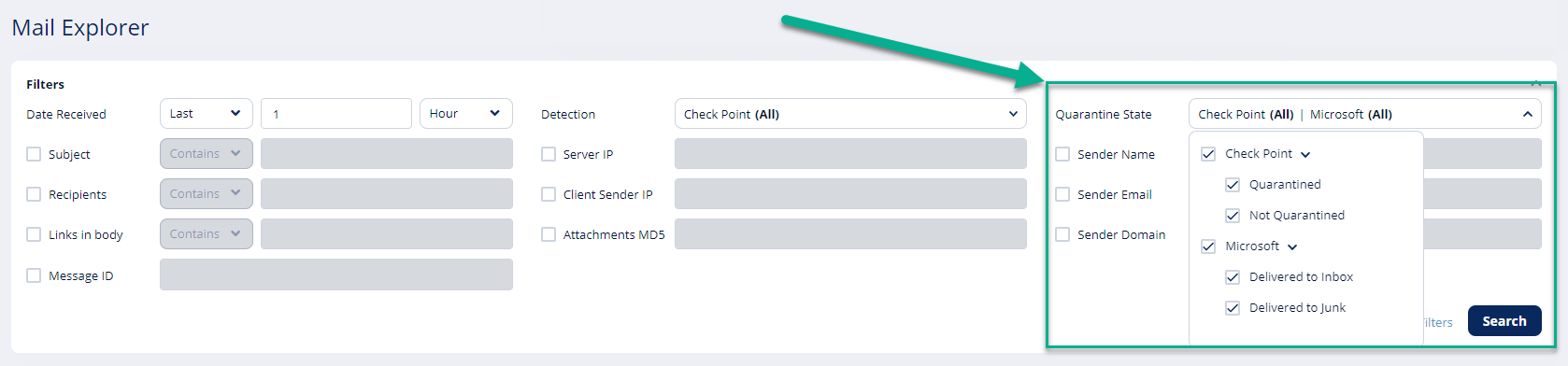This screenshot has height=366, width=1568.
Task: Tick the Attachments MD5 checkbox
Action: pos(549,234)
